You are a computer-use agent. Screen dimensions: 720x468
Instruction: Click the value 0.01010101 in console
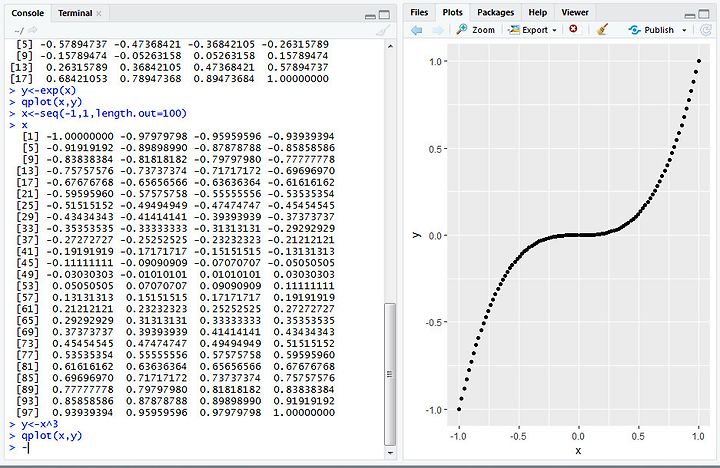[230, 274]
